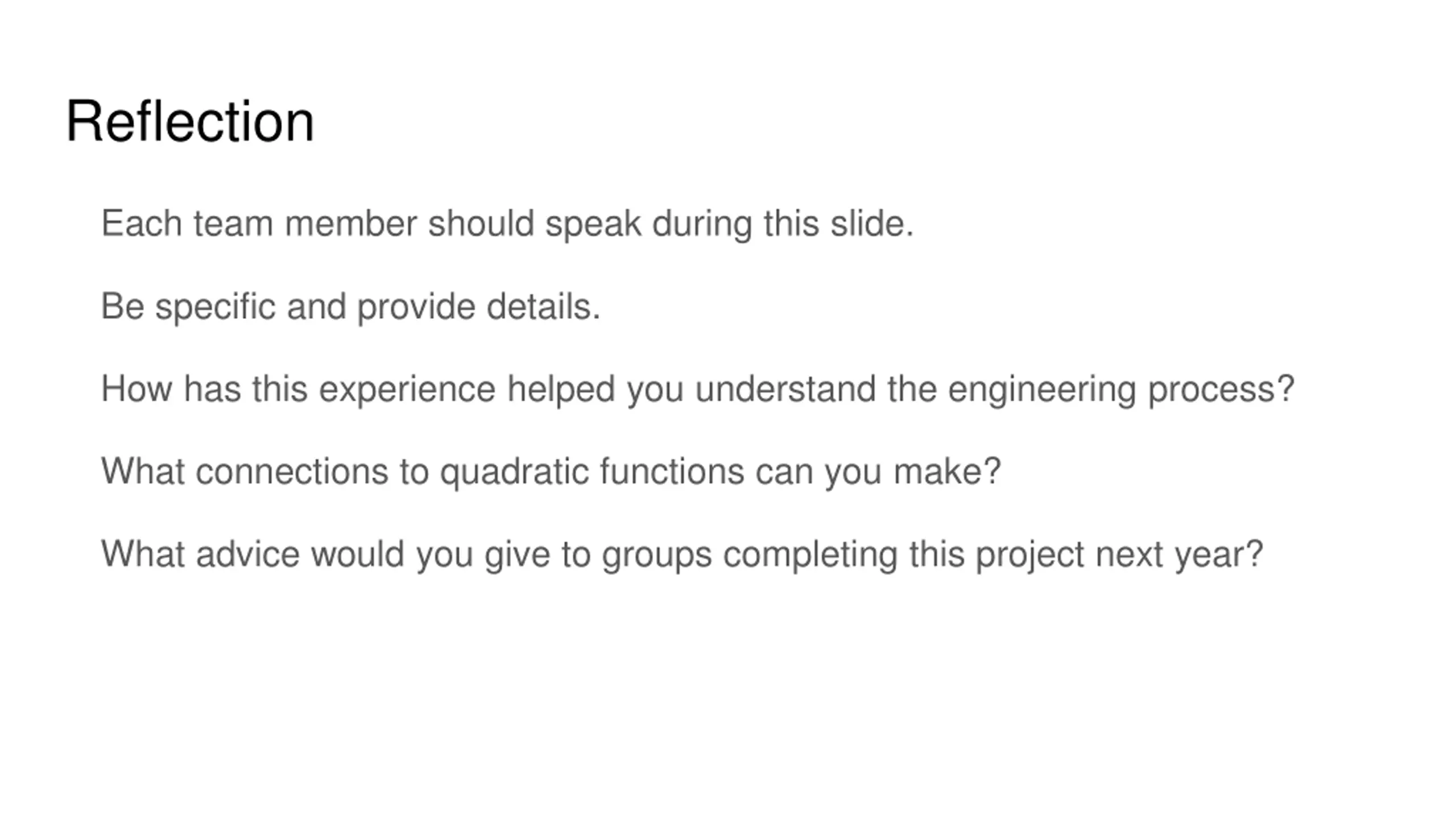Click the word 'specific' in second line
Screen dimensions: 1456x819
coord(215,308)
